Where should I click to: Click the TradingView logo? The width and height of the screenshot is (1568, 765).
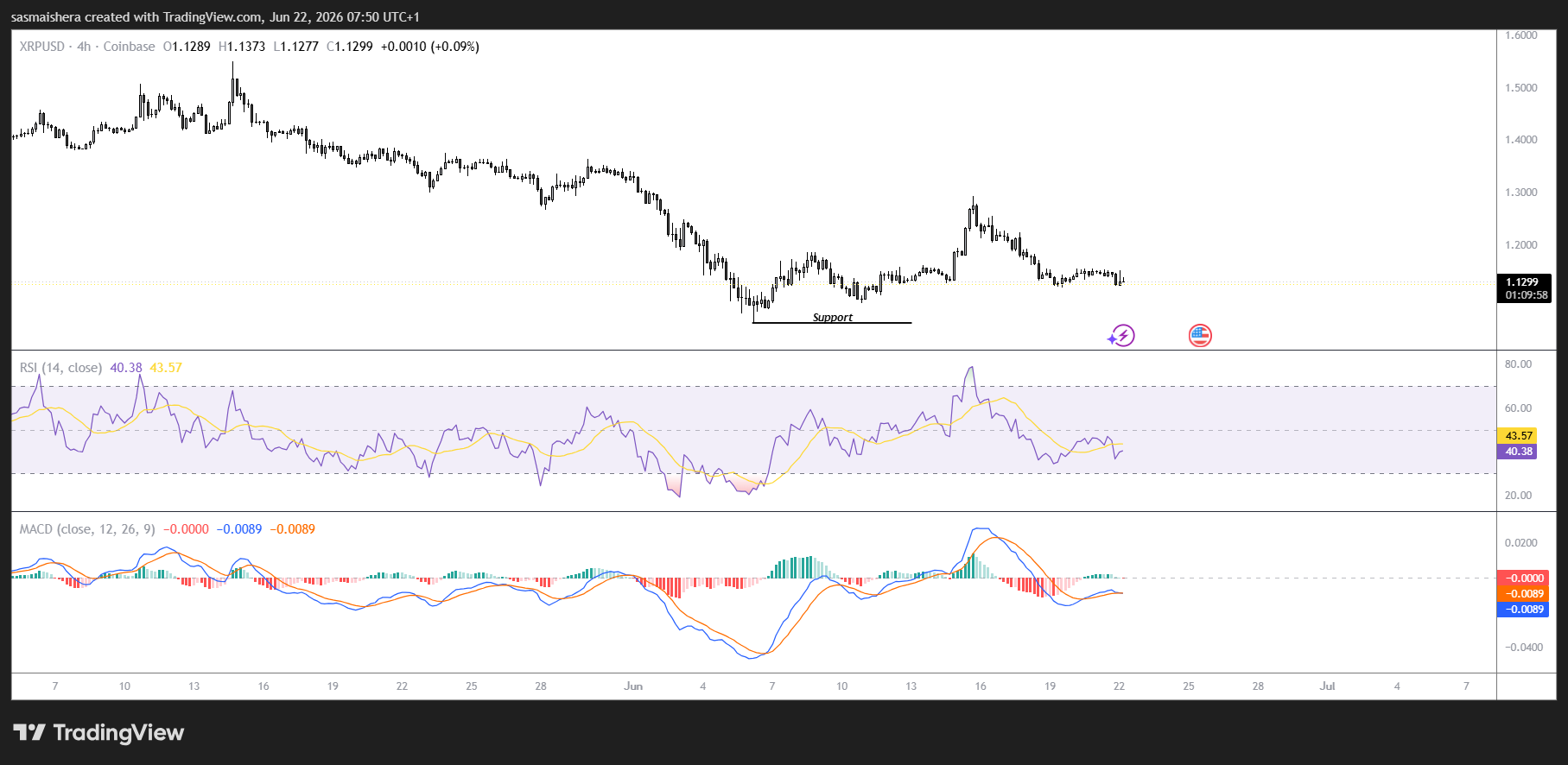click(98, 733)
